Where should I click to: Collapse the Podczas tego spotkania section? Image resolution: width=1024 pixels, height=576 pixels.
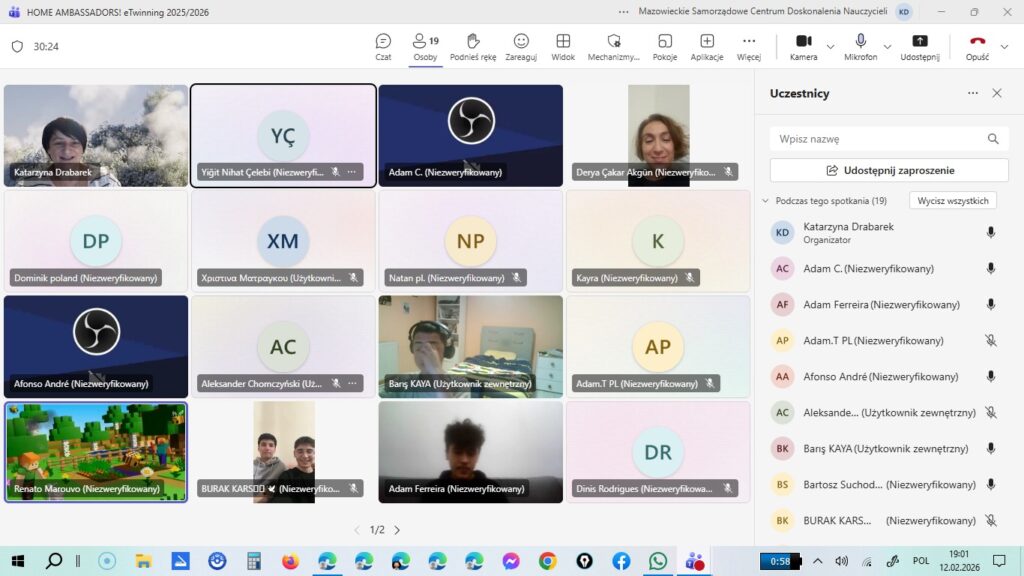click(x=765, y=201)
